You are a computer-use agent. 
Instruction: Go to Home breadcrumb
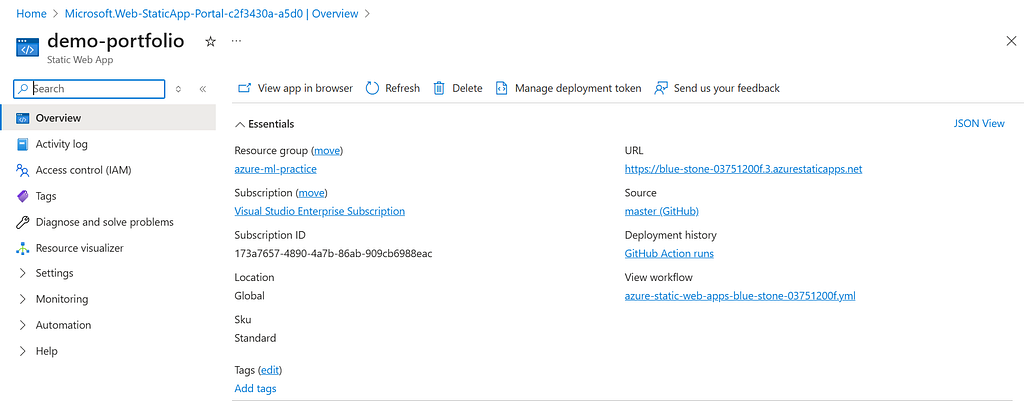click(x=31, y=13)
